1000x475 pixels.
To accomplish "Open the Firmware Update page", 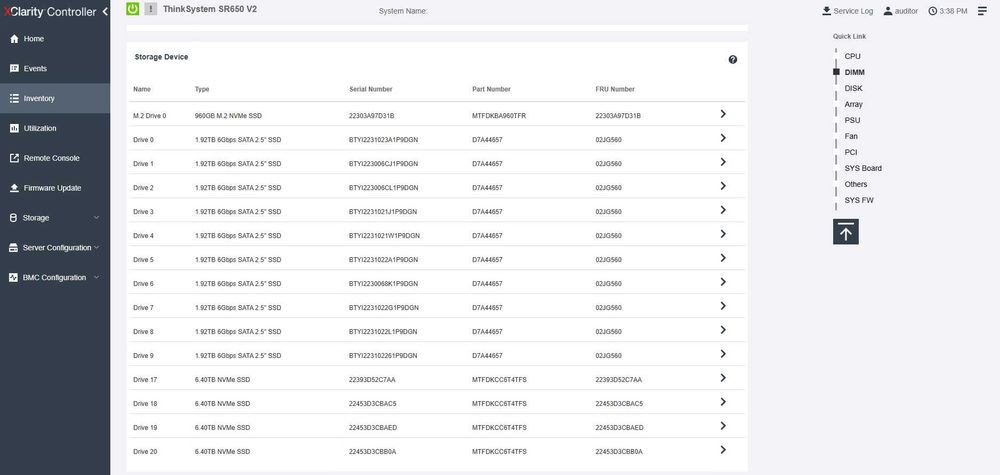I will coord(55,188).
